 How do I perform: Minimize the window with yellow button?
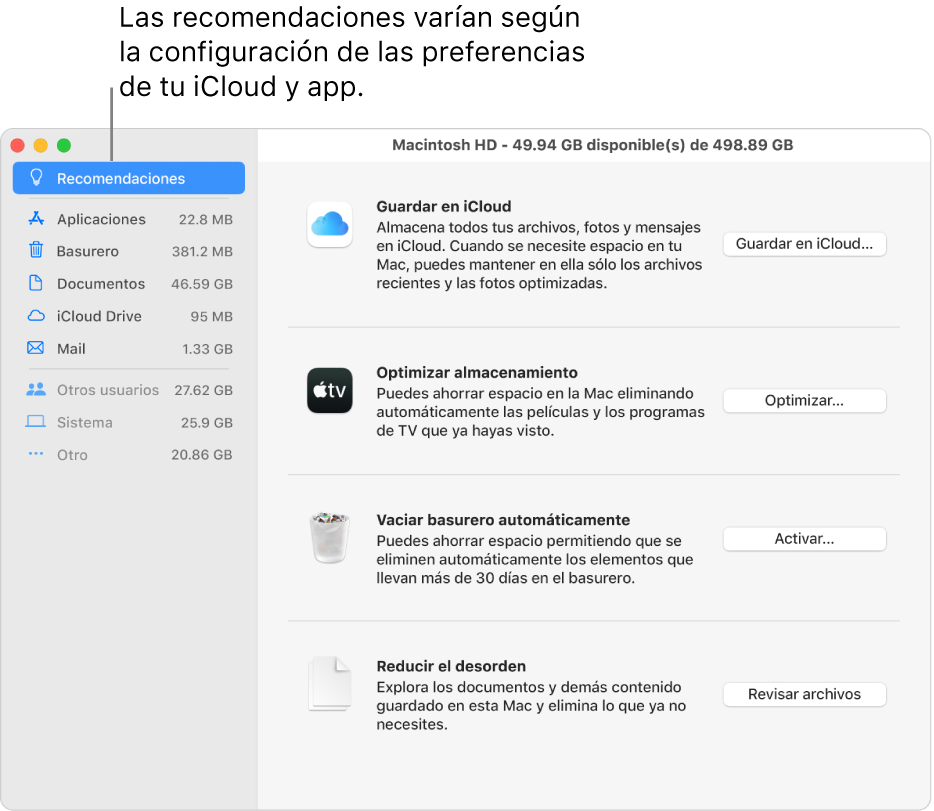point(41,145)
